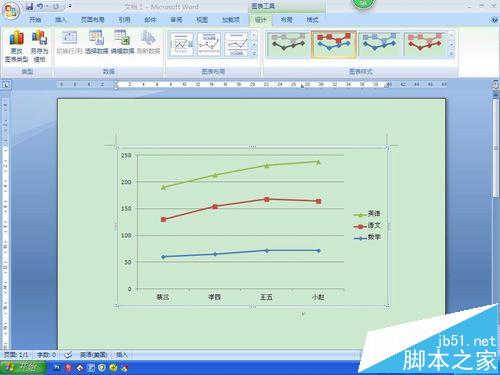
Task: Toggle the 插入 insert mode indicator
Action: coord(122,355)
